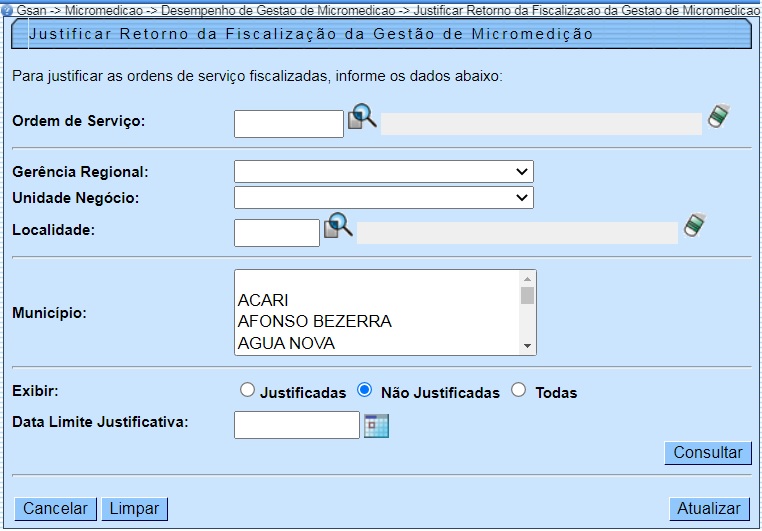Click the Município list scroll down arrow

point(527,346)
